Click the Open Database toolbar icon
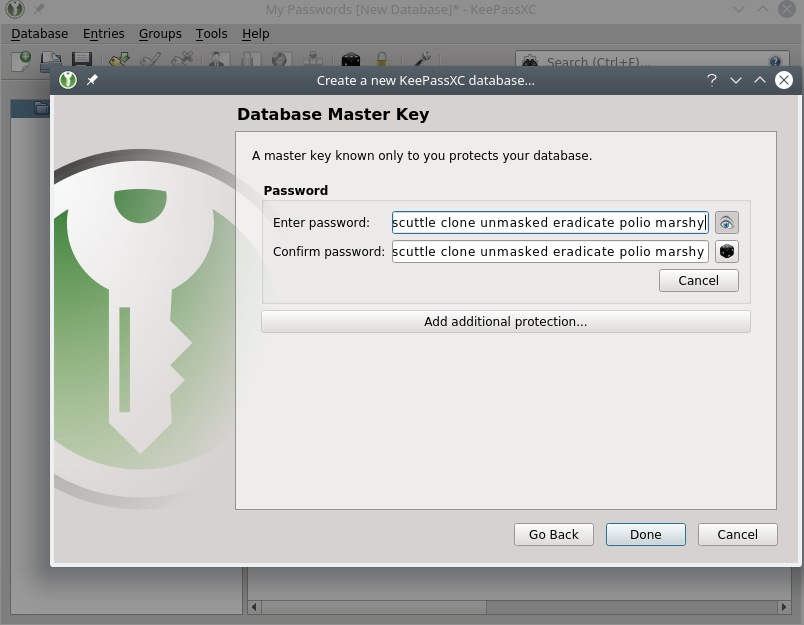This screenshot has width=804, height=625. point(51,61)
